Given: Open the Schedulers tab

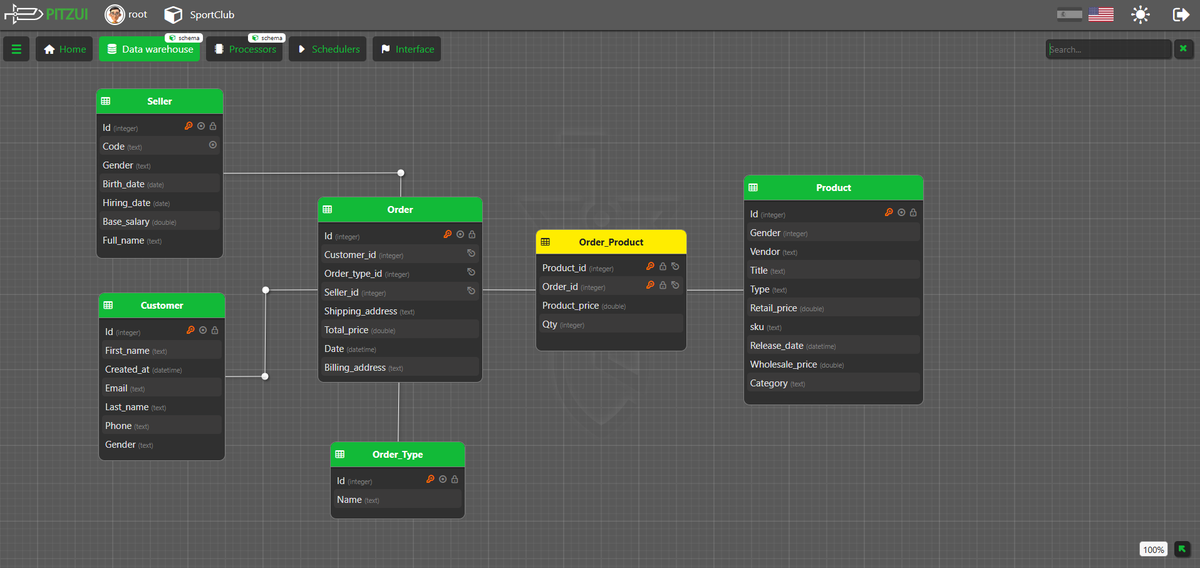Looking at the screenshot, I should [x=327, y=49].
